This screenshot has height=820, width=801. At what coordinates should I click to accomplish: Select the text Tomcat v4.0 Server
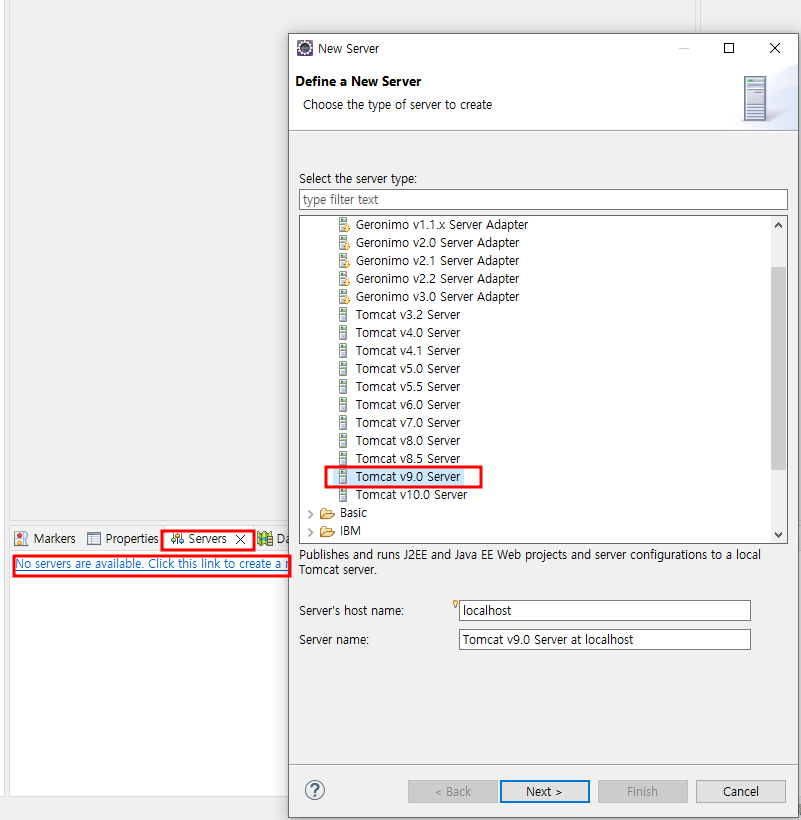click(x=408, y=333)
